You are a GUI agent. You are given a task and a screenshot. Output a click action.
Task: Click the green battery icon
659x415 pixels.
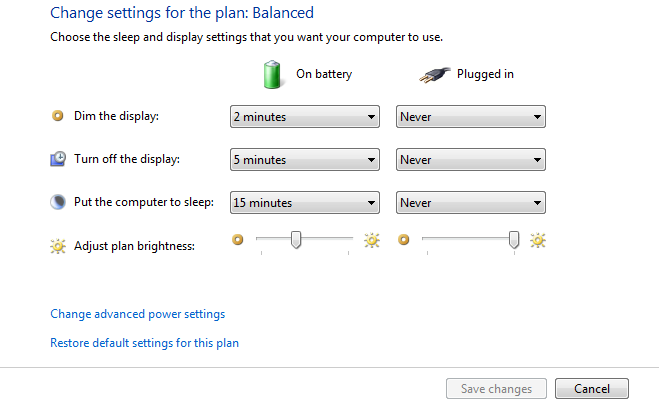[274, 73]
